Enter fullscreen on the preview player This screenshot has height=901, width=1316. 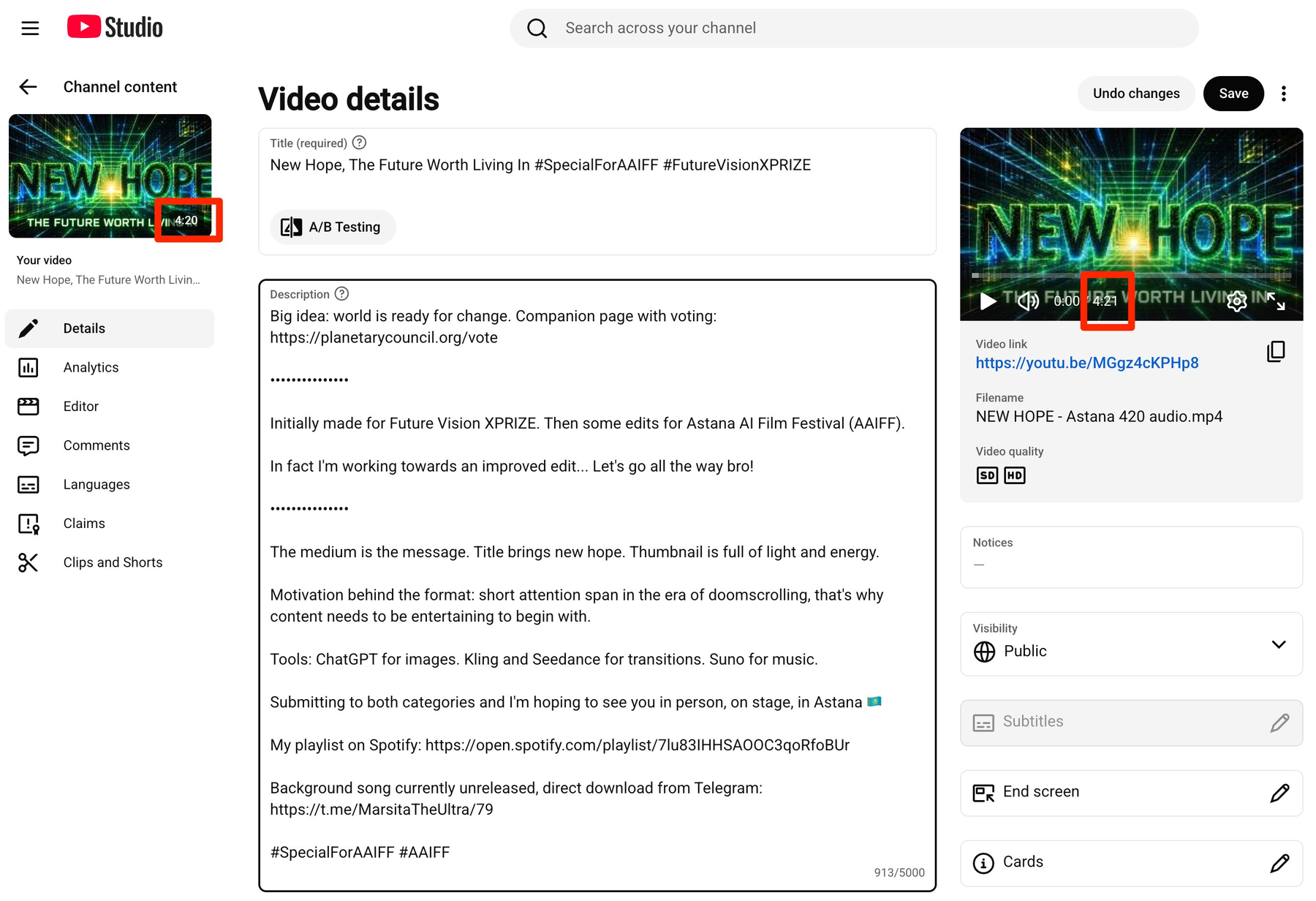pyautogui.click(x=1277, y=301)
